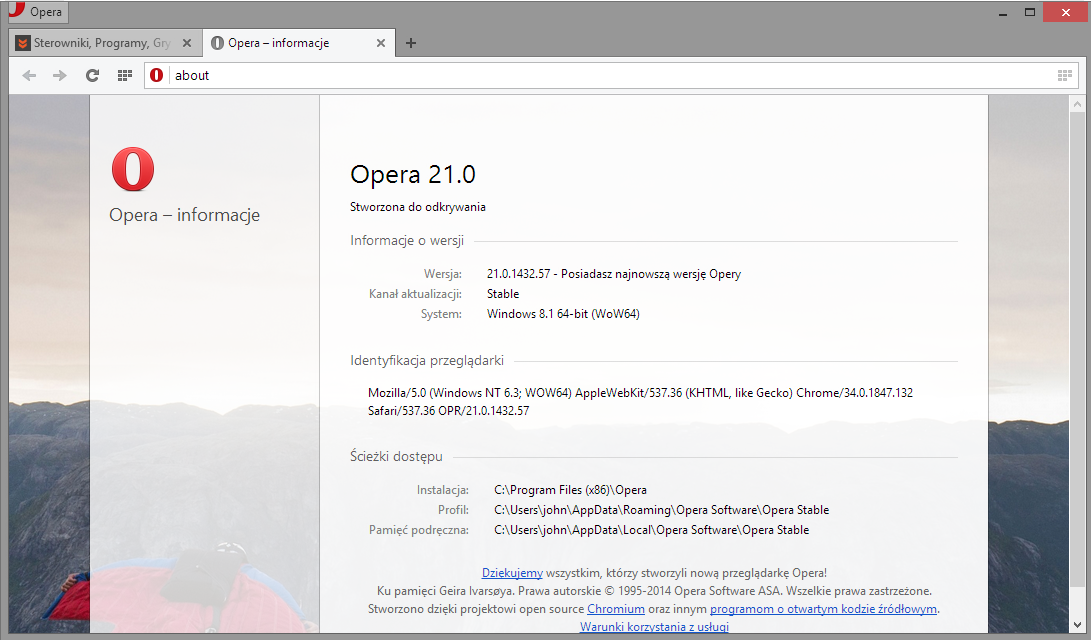Image resolution: width=1091 pixels, height=640 pixels.
Task: Click the 'Stable' update channel value
Action: [x=503, y=294]
